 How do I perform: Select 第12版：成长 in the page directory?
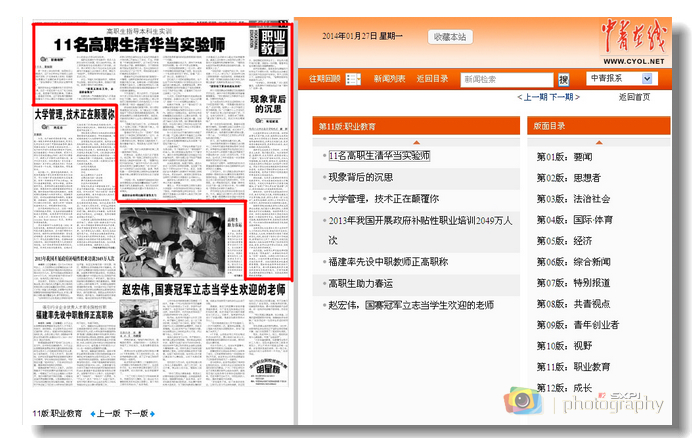(564, 388)
